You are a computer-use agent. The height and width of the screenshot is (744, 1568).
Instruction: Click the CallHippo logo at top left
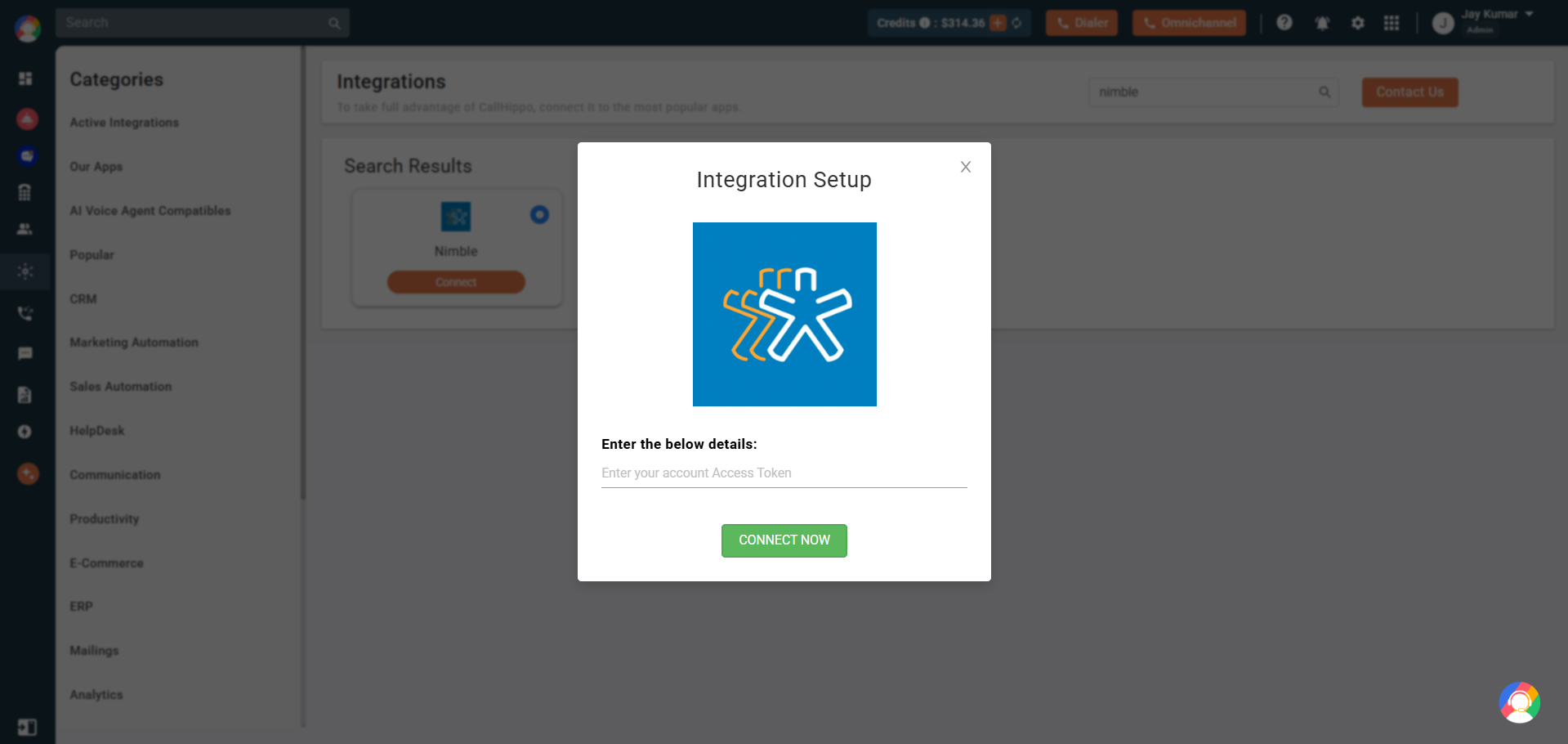pyautogui.click(x=28, y=29)
